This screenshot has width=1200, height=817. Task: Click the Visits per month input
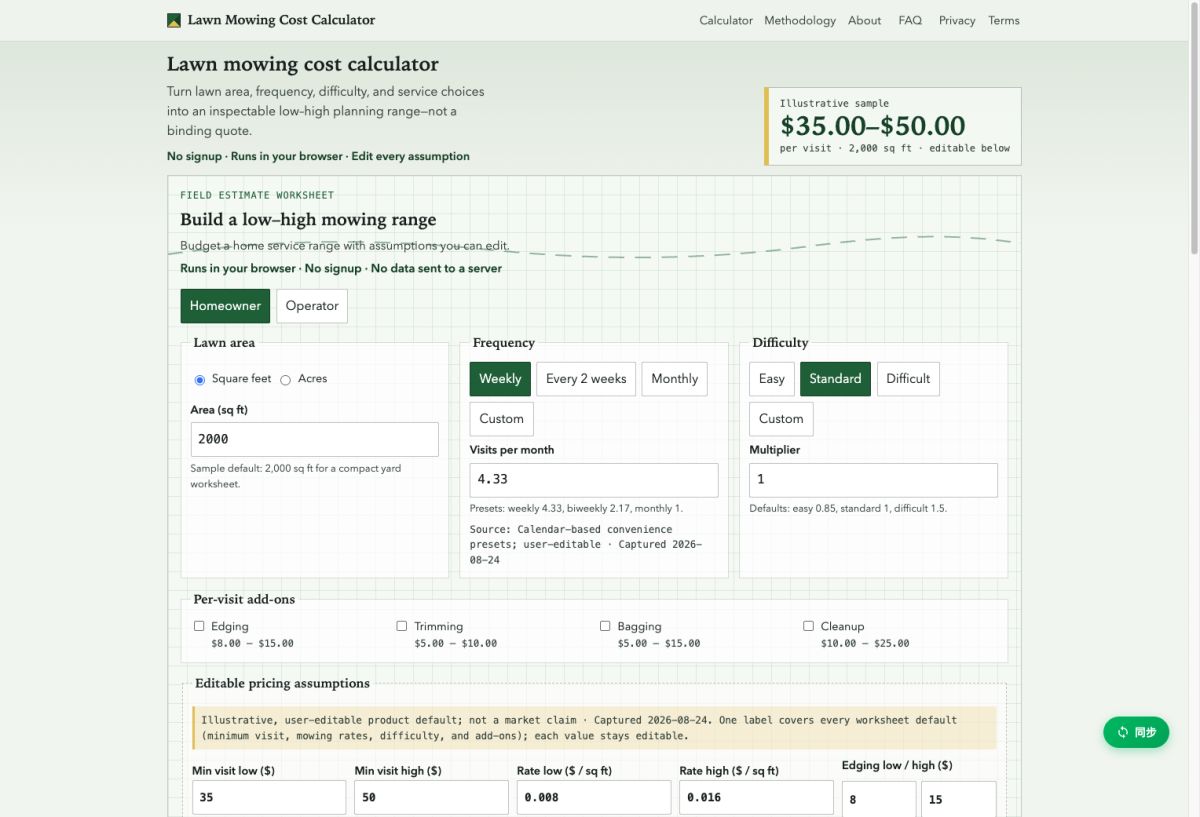594,480
